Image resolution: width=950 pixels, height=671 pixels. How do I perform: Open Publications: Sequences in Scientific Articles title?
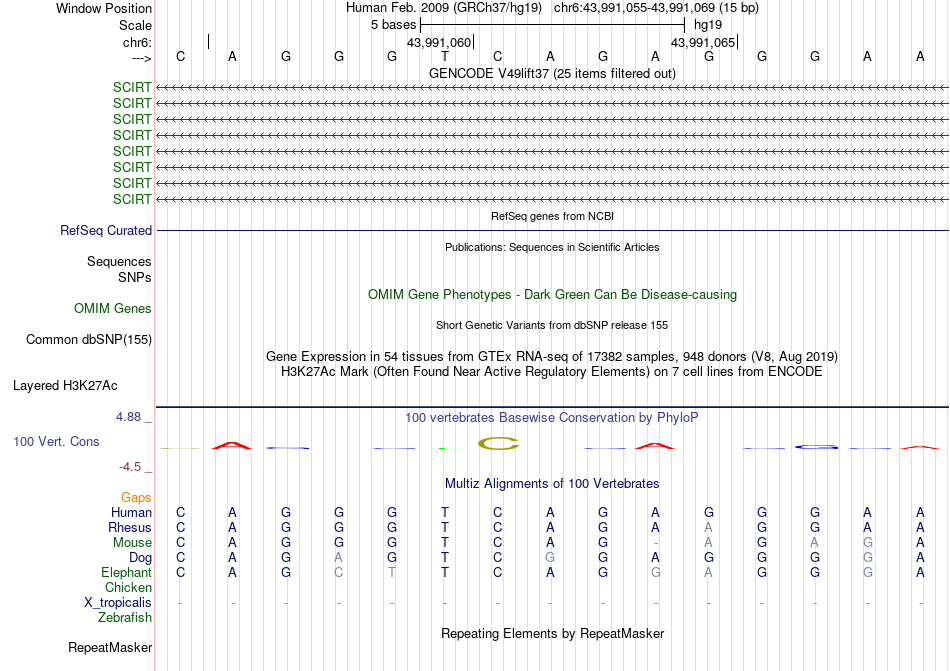(552, 247)
